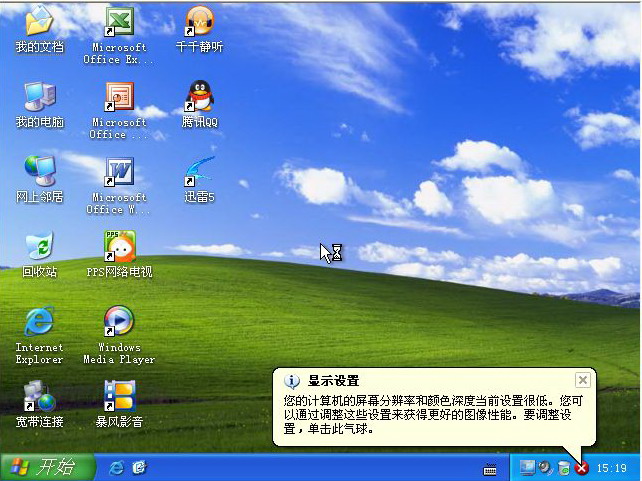This screenshot has height=481, width=642.
Task: Select the 我的电脑 desktop icon
Action: click(39, 105)
